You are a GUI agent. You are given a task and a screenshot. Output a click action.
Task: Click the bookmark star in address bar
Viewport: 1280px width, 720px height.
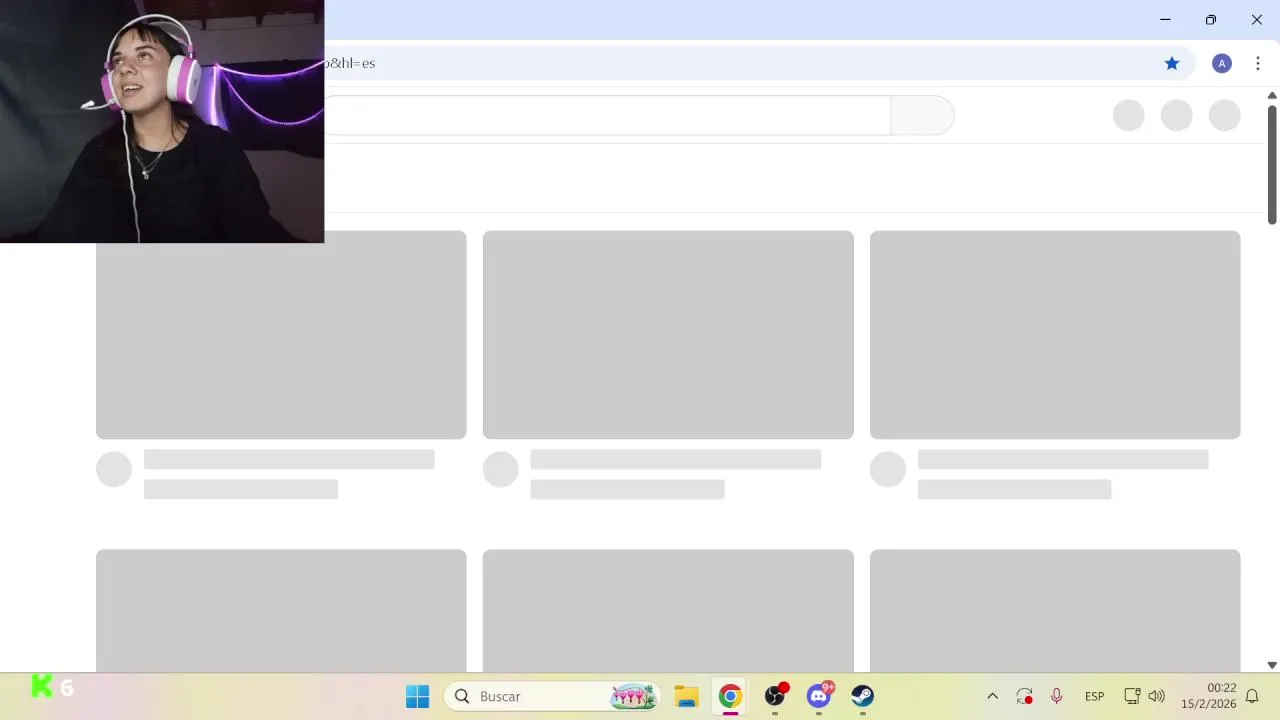1172,63
